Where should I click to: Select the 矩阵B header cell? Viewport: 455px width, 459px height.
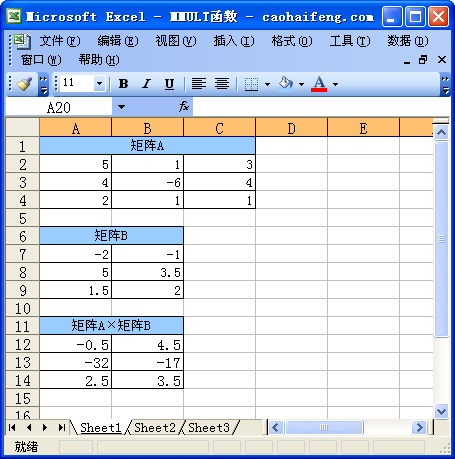pyautogui.click(x=112, y=236)
